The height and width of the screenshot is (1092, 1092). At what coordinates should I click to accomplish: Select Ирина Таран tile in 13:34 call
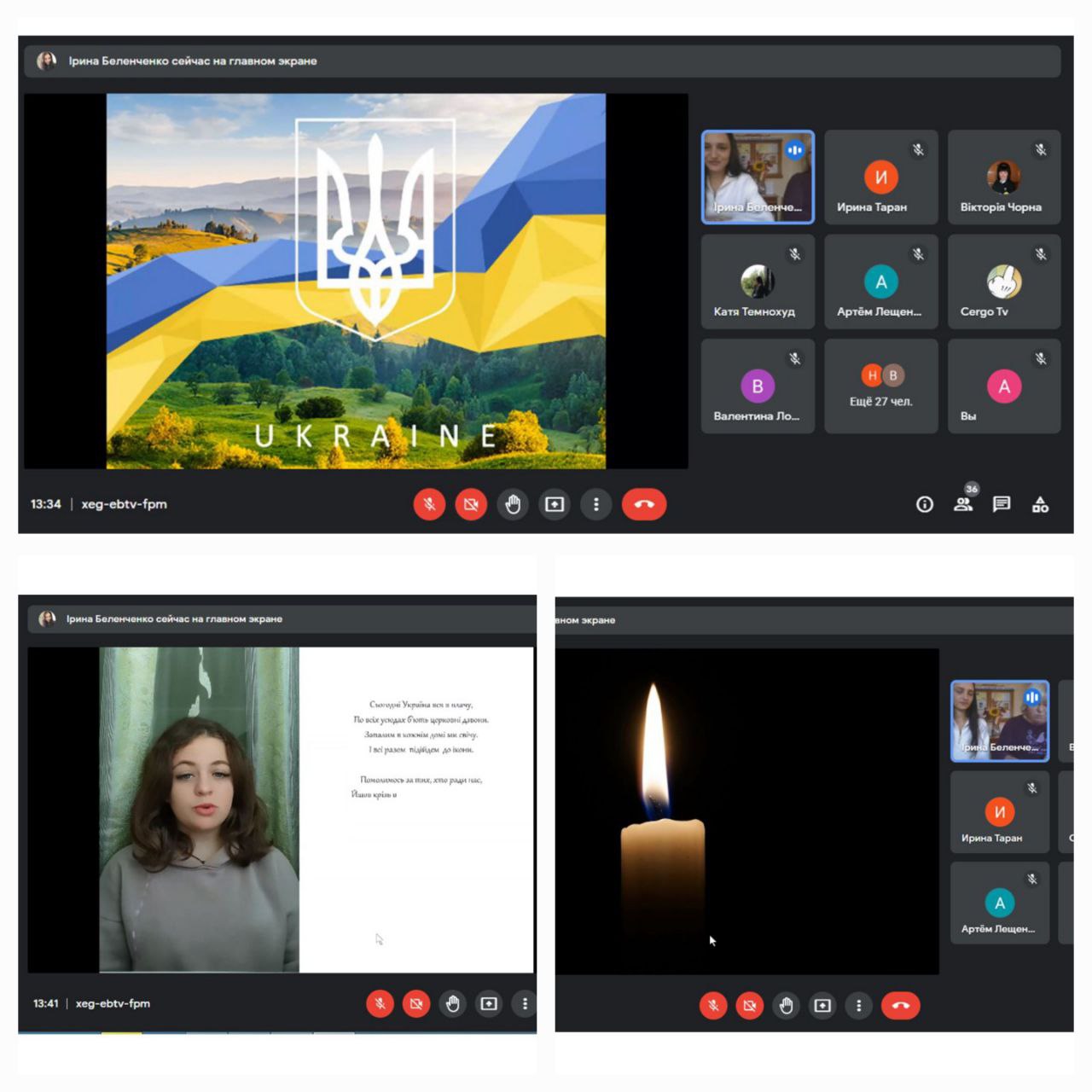881,177
